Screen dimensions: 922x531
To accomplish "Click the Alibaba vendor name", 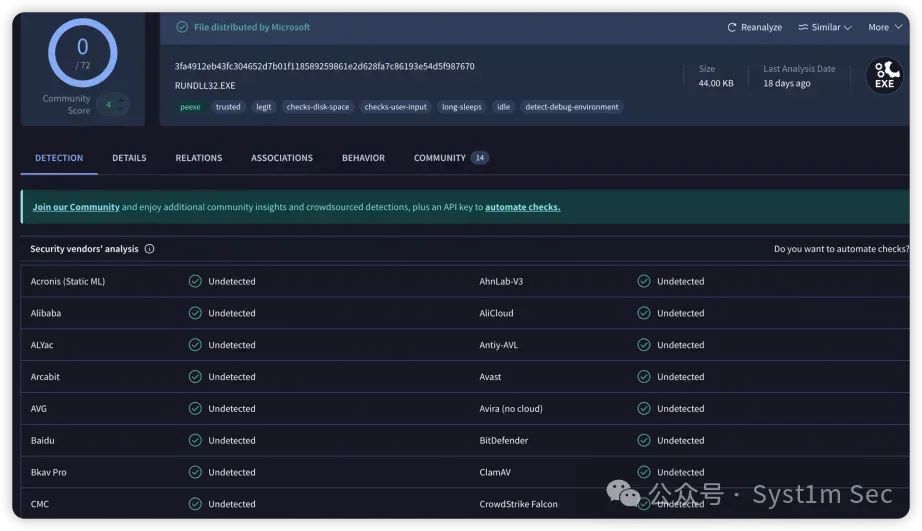I will (46, 313).
